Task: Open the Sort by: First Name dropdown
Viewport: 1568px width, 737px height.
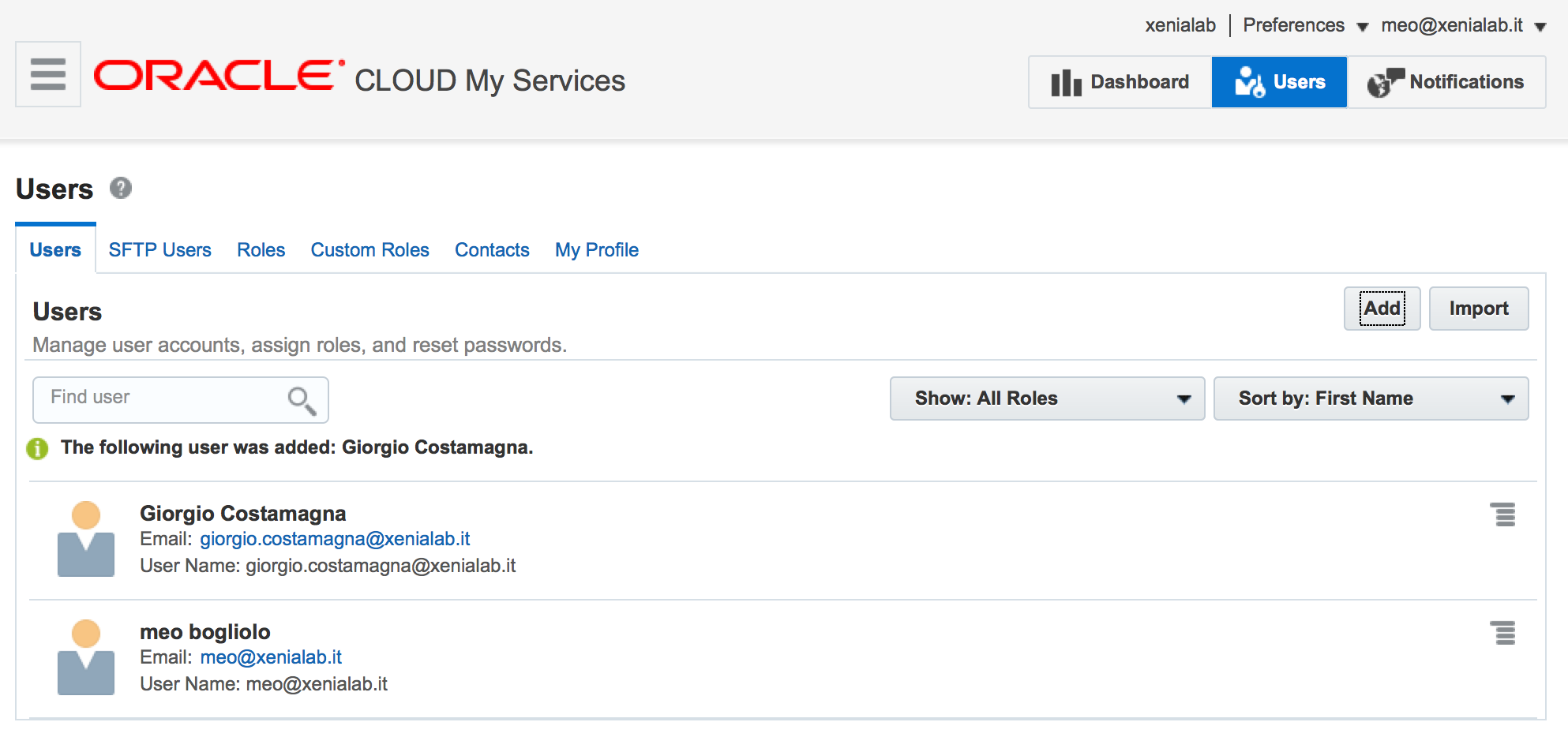Action: pos(1371,398)
